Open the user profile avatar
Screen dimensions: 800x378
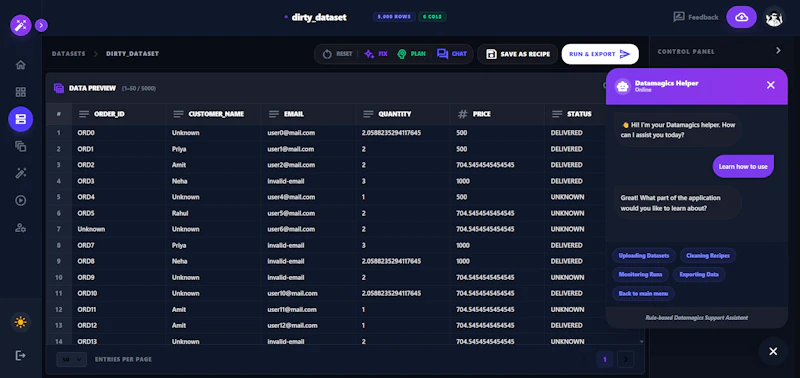coord(774,17)
